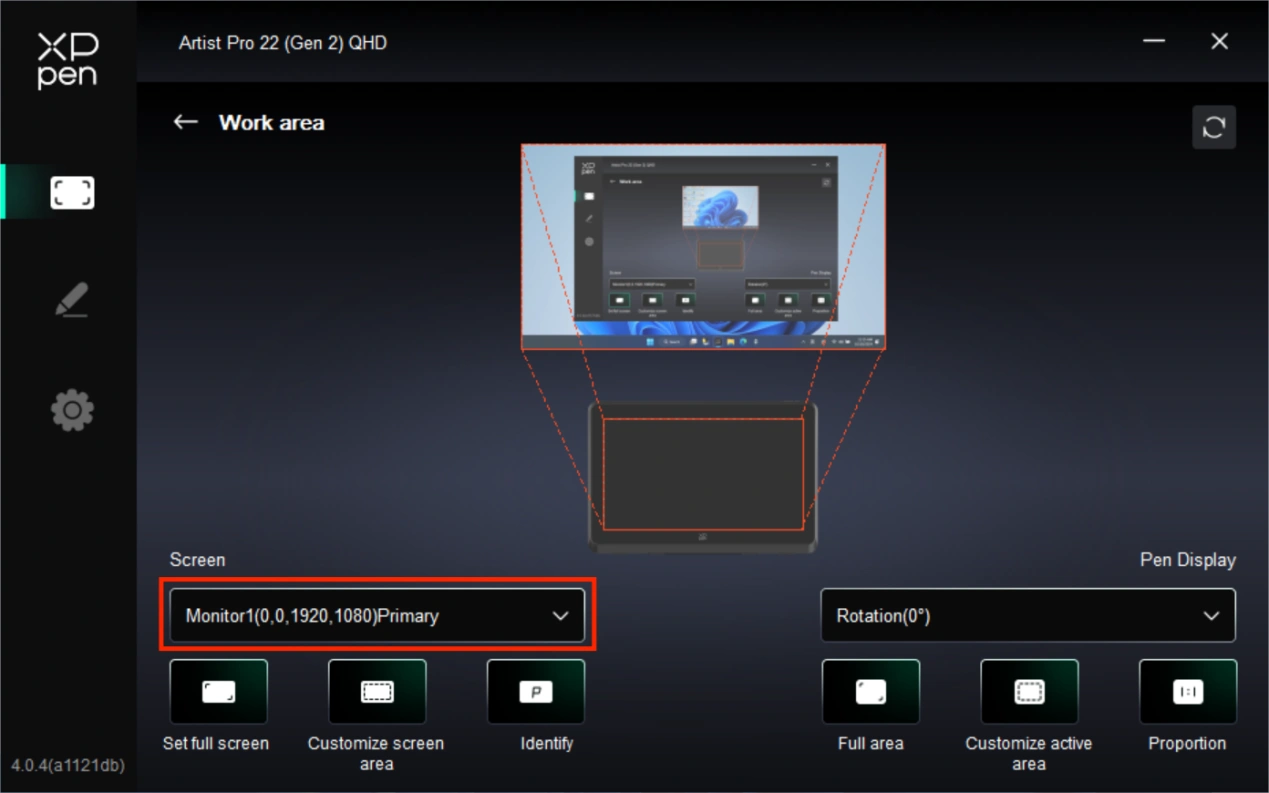Click the Artist Pro 22 device name
The image size is (1269, 793).
click(283, 43)
